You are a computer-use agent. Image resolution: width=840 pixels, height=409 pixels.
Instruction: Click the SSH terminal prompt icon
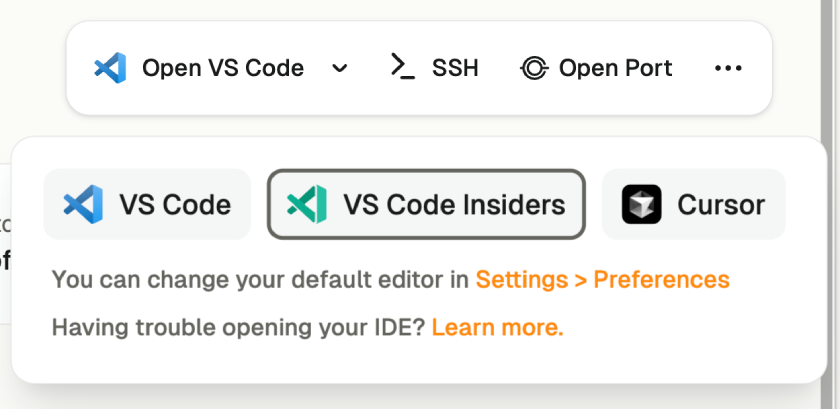[403, 68]
